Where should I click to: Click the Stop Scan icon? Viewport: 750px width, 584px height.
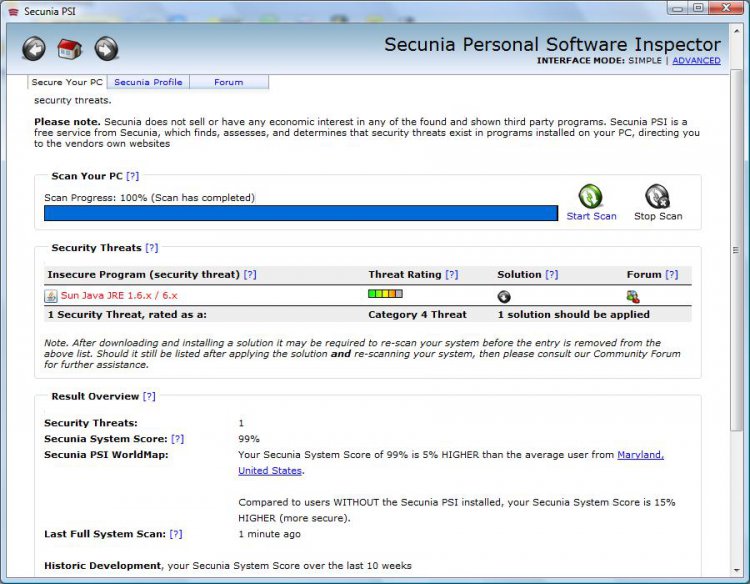658,196
